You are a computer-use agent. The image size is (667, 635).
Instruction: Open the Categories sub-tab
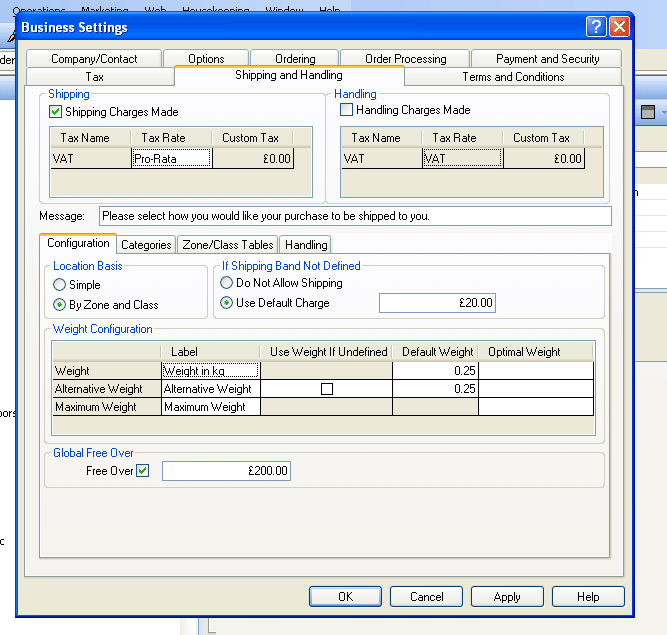point(146,245)
